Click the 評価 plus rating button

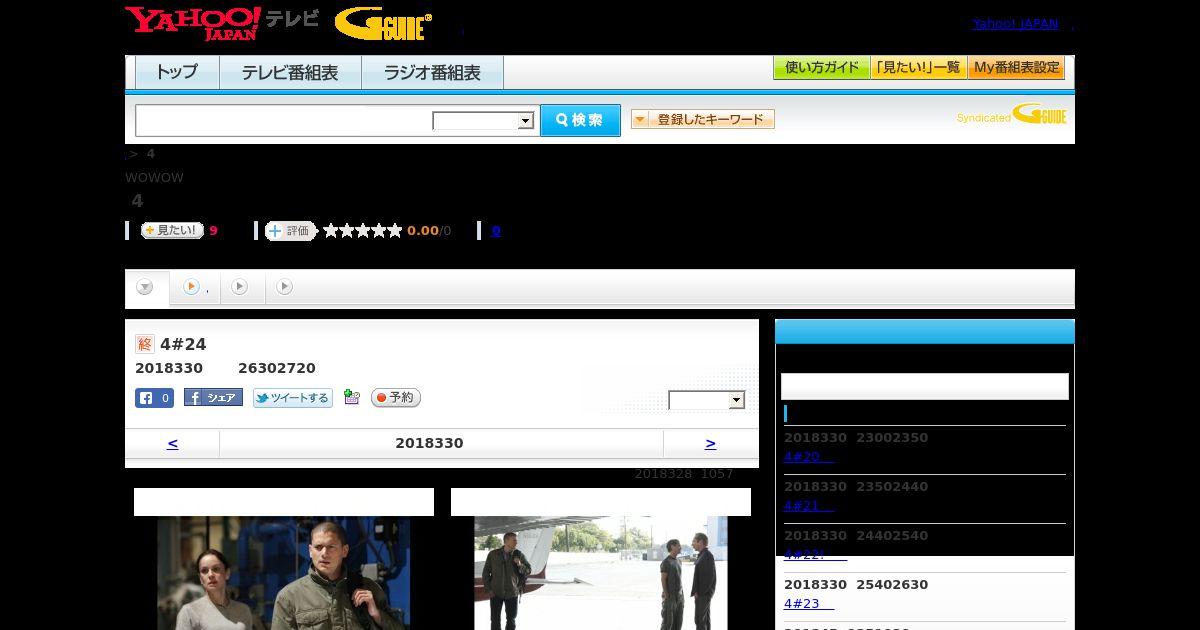(291, 231)
